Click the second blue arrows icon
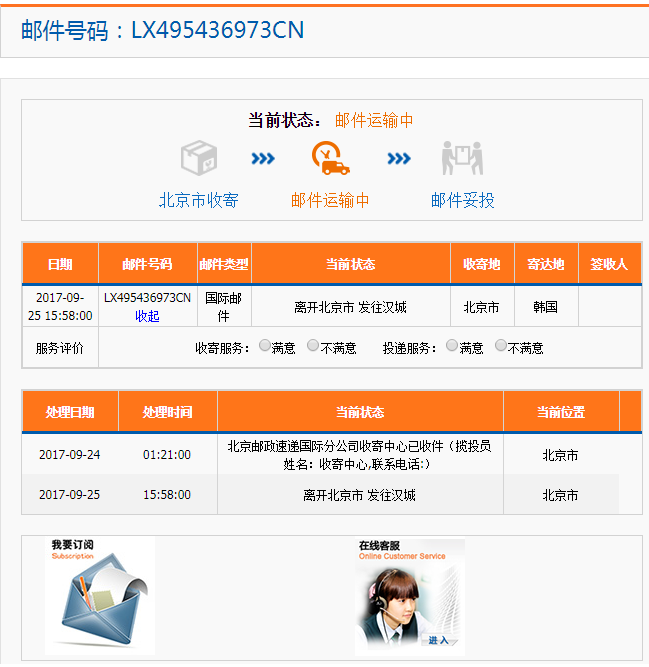Image resolution: width=649 pixels, height=667 pixels. click(x=399, y=158)
